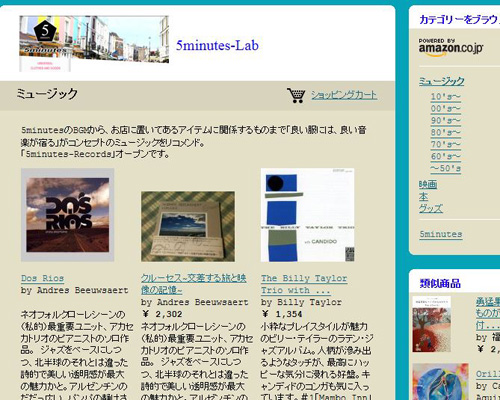Open the Dos Rios product link
This screenshot has width=500, height=400.
pos(42,278)
